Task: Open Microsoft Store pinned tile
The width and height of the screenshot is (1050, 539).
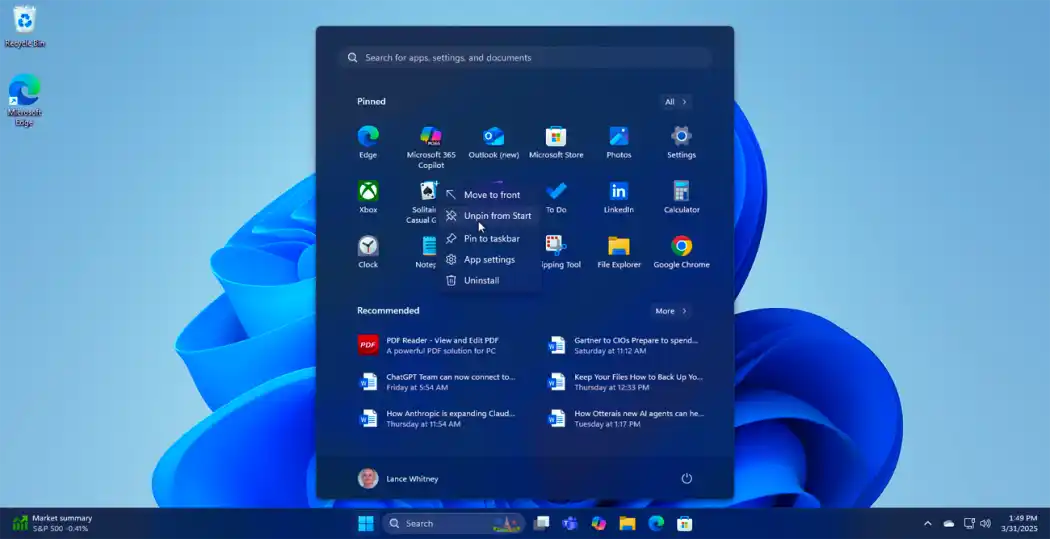Action: [556, 143]
